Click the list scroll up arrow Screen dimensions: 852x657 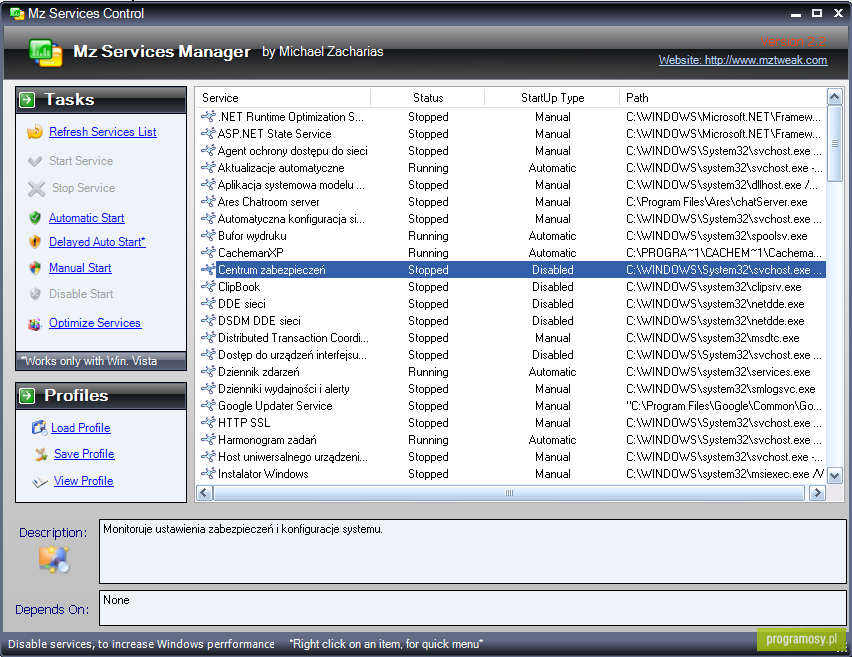point(835,97)
